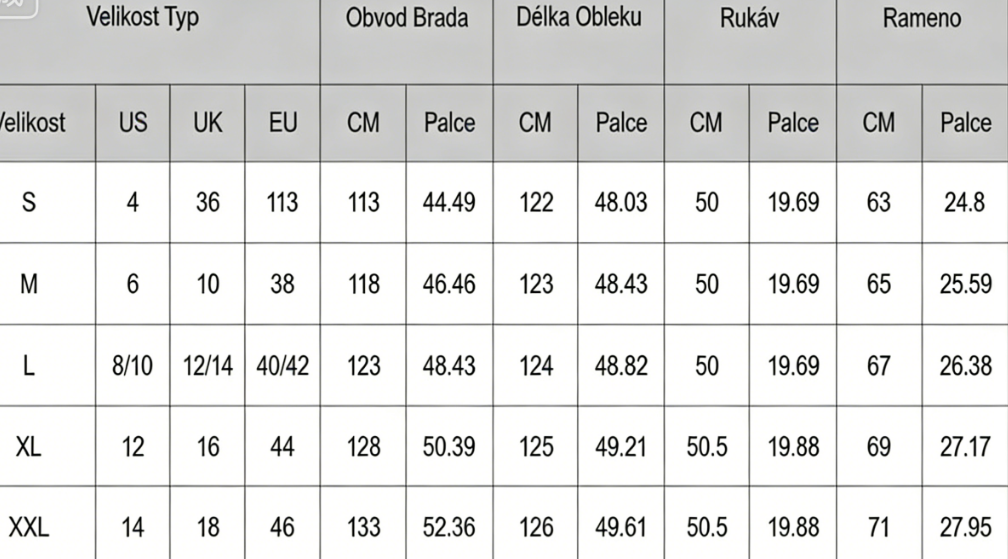Click the Velikost Typ header cell
Viewport: 1008px width, 559px height.
pyautogui.click(x=142, y=18)
